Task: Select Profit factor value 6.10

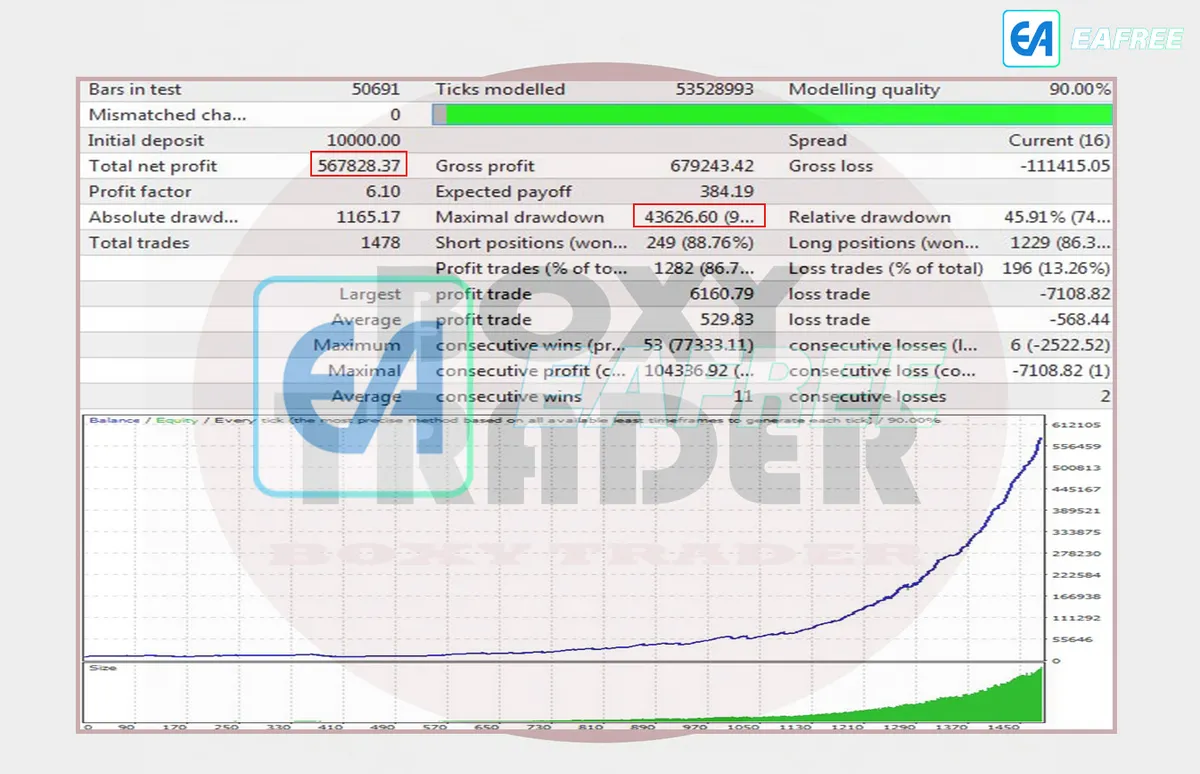Action: [382, 192]
